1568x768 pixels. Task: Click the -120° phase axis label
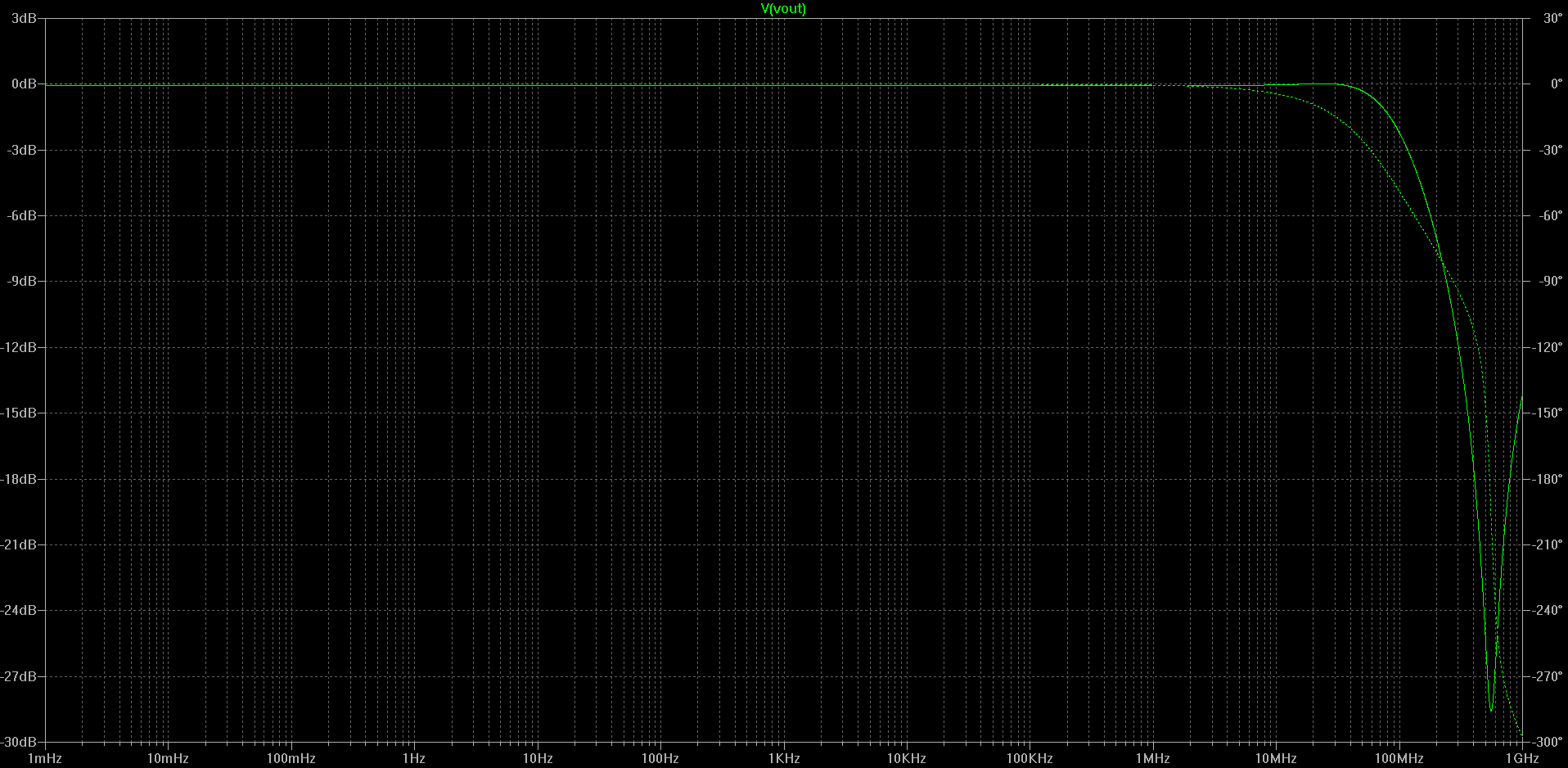[1547, 347]
